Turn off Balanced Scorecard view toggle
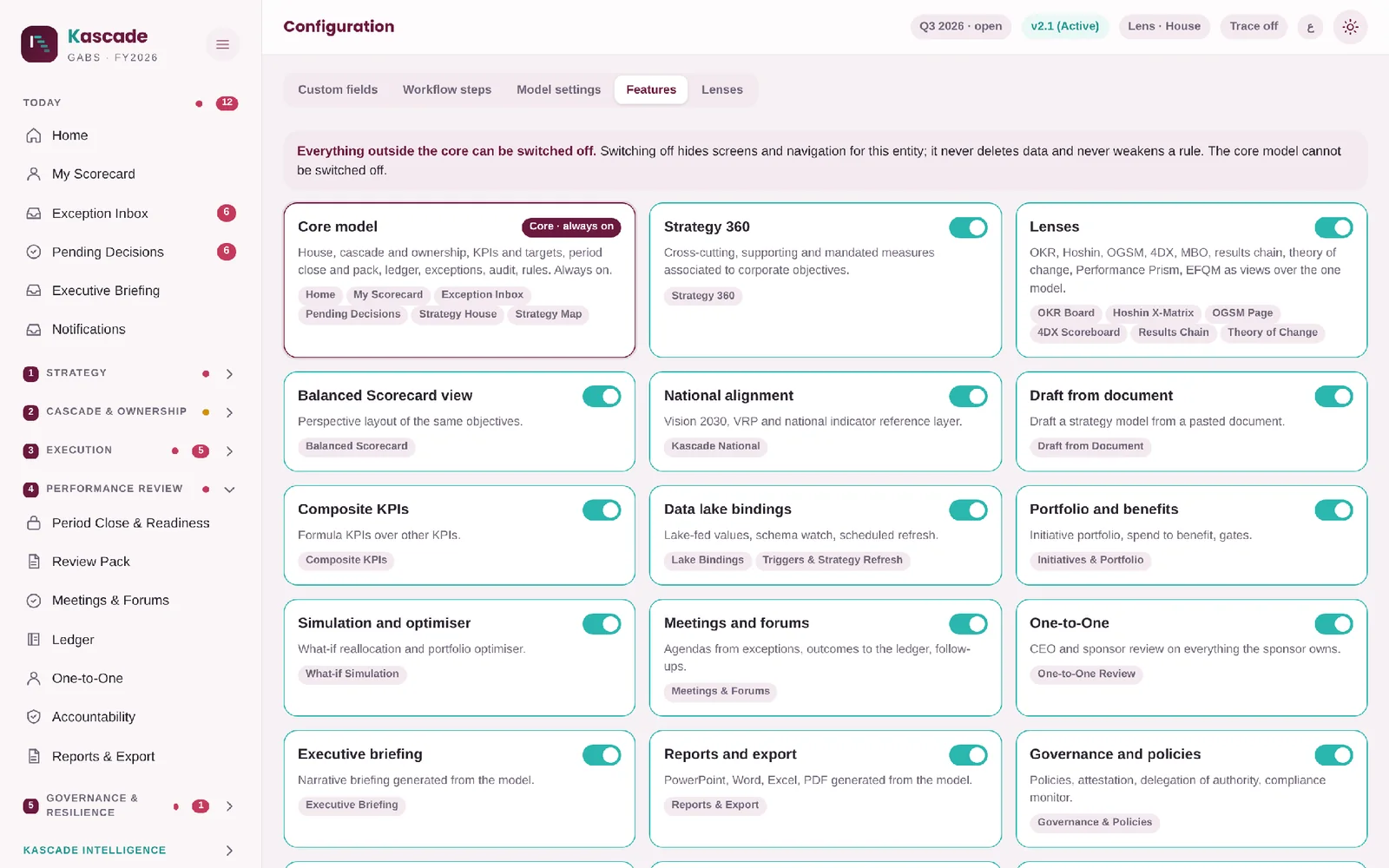The width and height of the screenshot is (1389, 868). 602,397
